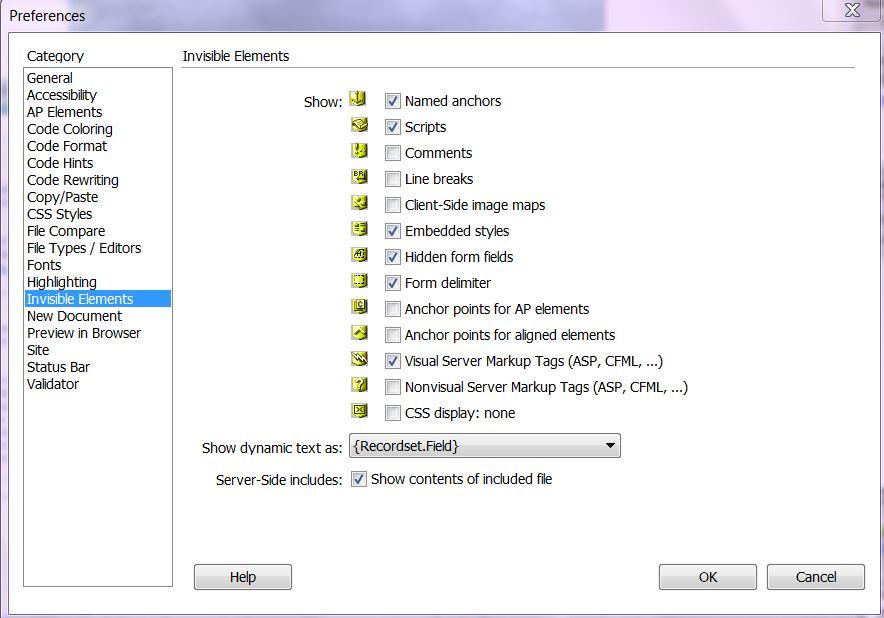
Task: Click the CSS display none icon
Action: click(x=359, y=410)
